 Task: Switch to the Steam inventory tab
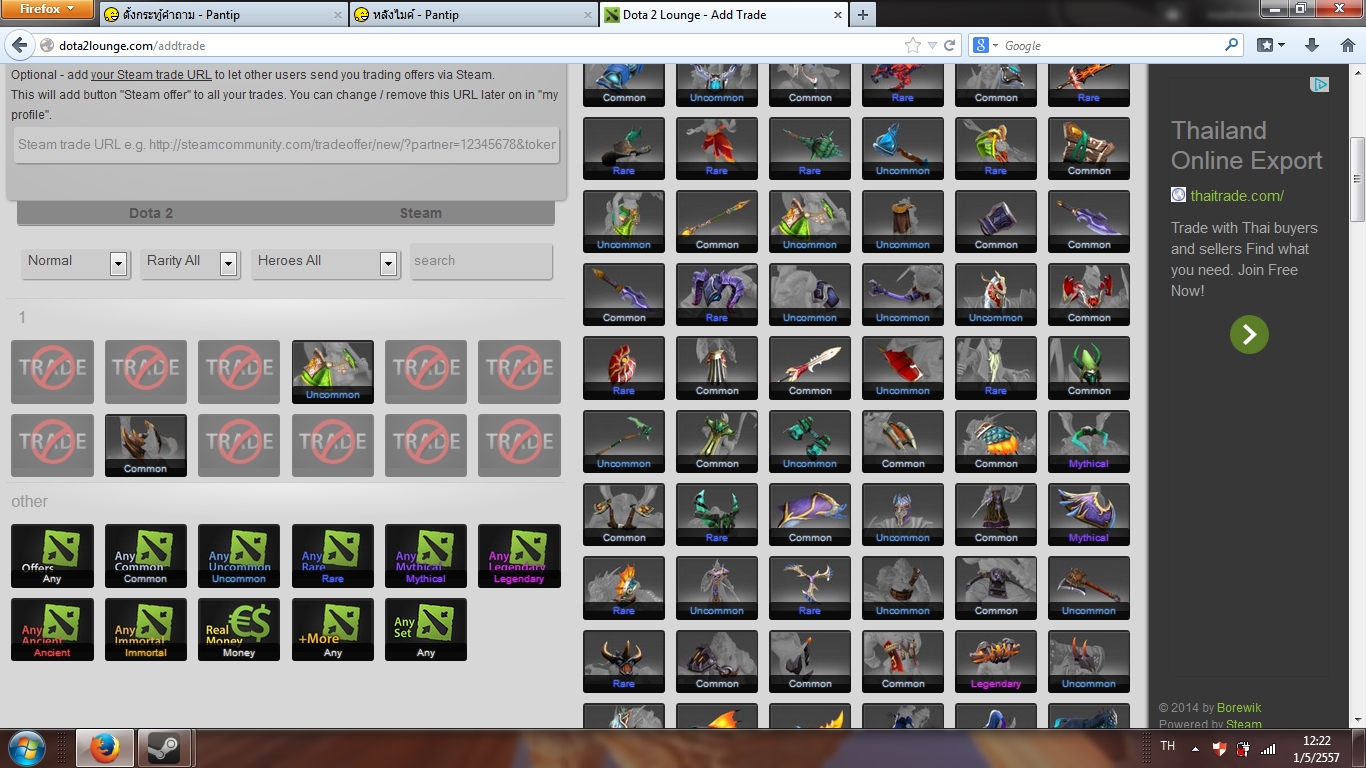click(x=420, y=213)
